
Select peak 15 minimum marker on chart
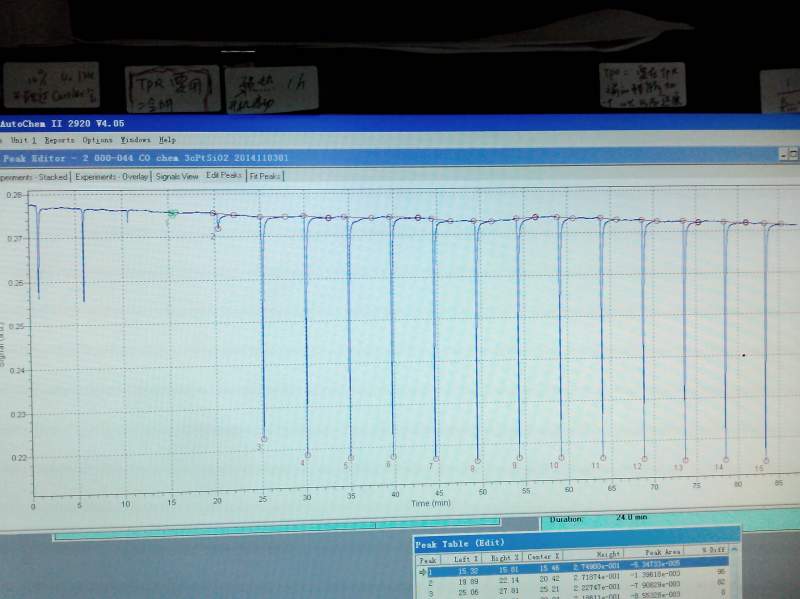766,460
